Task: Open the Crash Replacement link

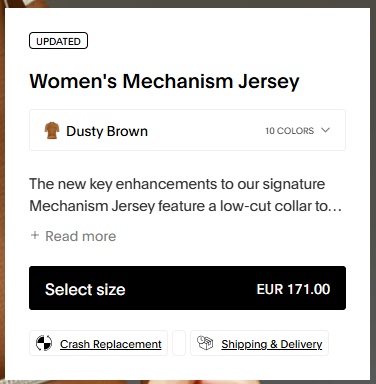Action: pos(111,344)
